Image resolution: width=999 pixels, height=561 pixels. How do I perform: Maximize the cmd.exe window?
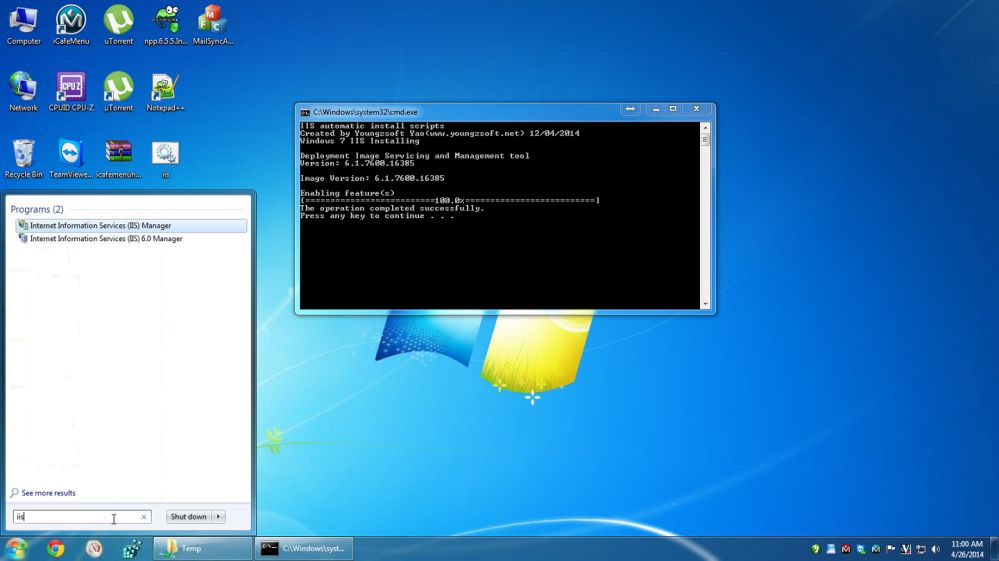click(673, 109)
